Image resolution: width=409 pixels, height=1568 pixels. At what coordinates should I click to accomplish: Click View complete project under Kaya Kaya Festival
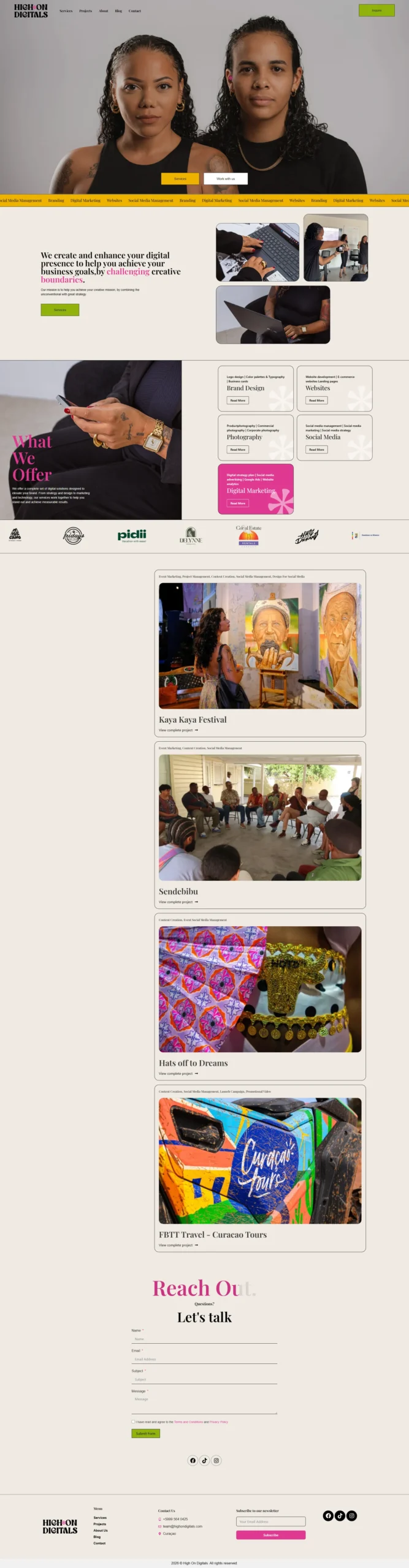tap(178, 730)
